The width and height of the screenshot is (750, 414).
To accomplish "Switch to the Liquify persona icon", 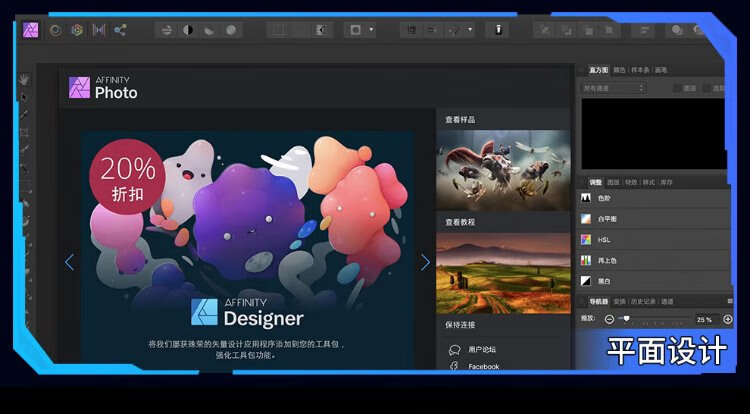I will (55, 30).
